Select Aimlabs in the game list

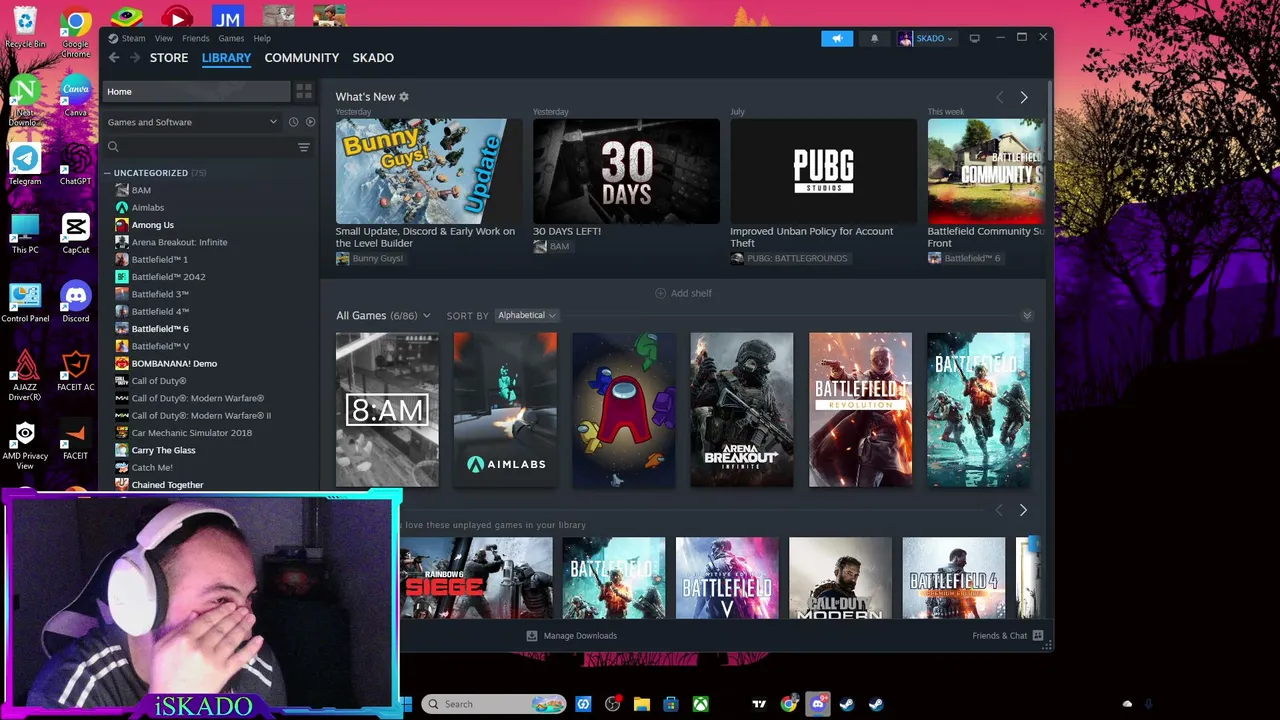pos(147,208)
